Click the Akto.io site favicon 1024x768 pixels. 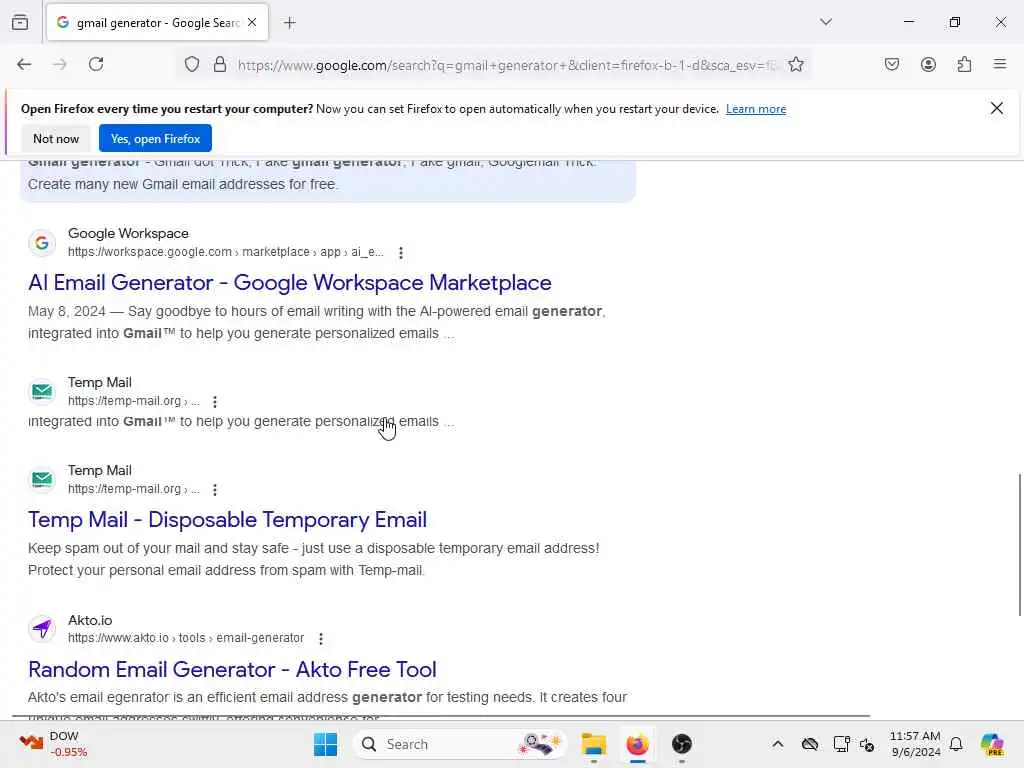[x=42, y=629]
